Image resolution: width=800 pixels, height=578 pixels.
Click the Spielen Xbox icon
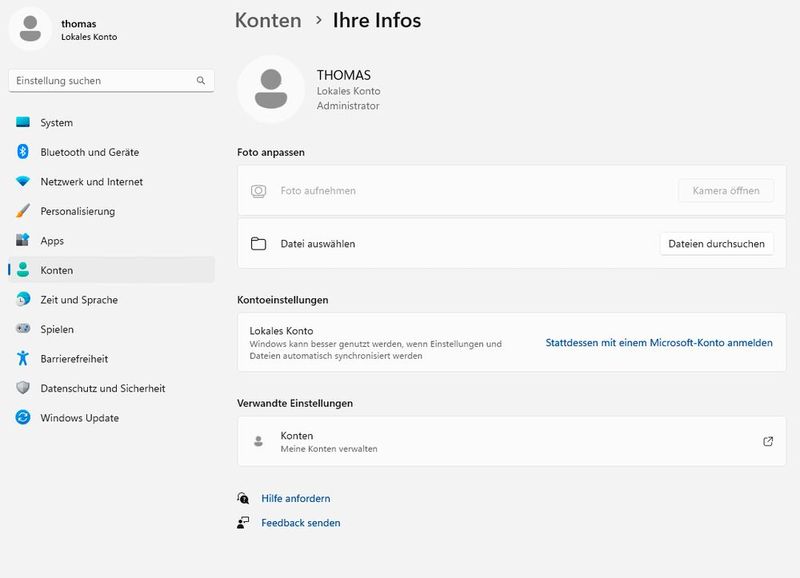(x=21, y=329)
